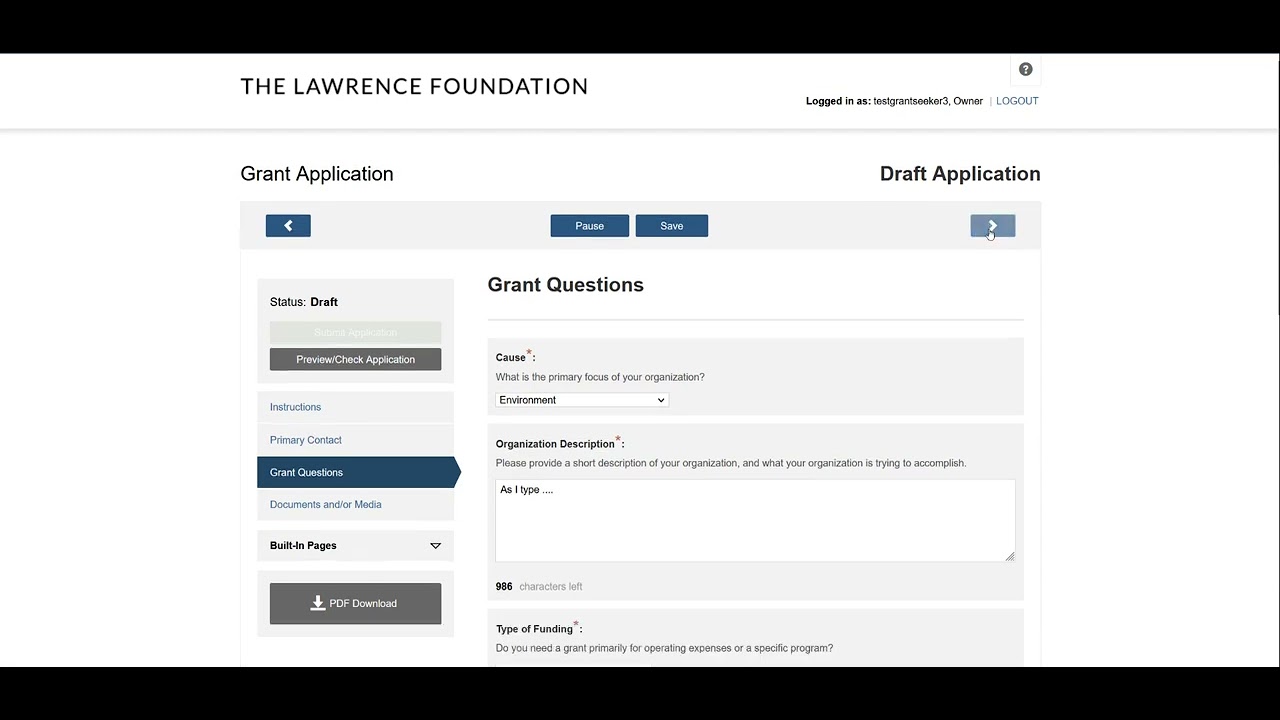The width and height of the screenshot is (1280, 720).
Task: Click the 'Draft Application' heading
Action: [960, 174]
